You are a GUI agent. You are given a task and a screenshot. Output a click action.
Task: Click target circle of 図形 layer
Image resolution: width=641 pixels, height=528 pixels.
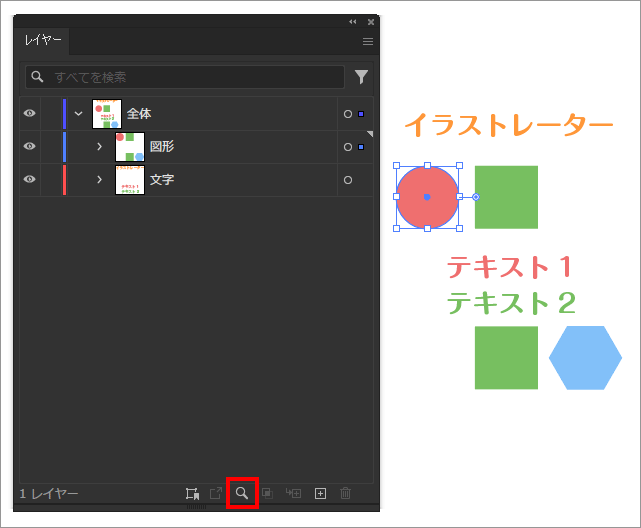(348, 147)
